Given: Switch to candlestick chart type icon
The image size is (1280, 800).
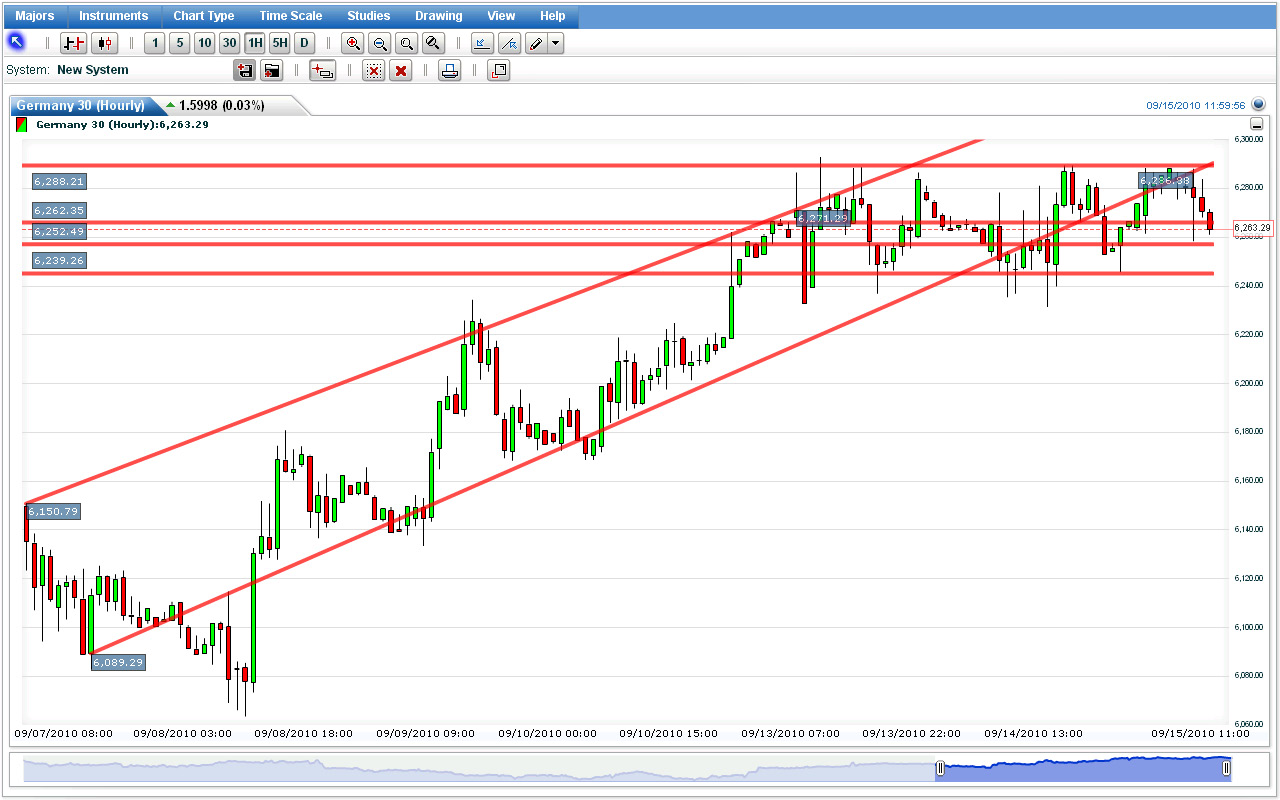Looking at the screenshot, I should [x=105, y=43].
